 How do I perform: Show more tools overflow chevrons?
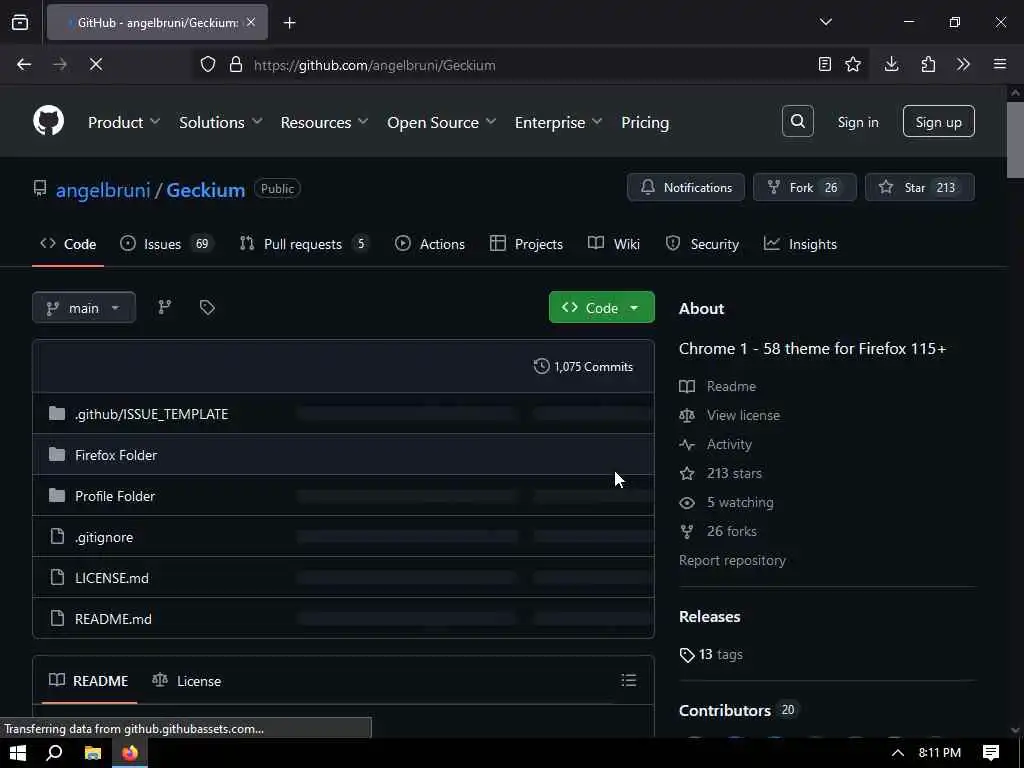click(963, 64)
